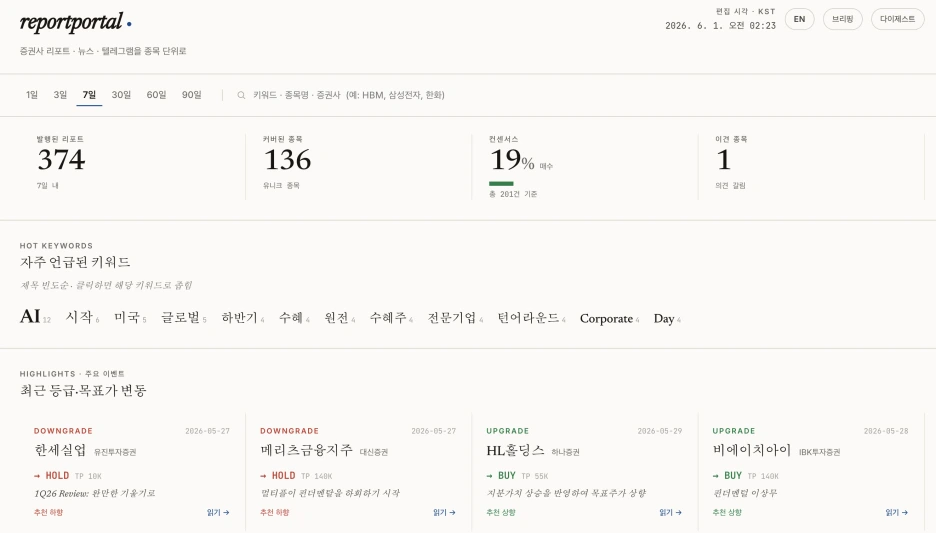The height and width of the screenshot is (533, 936).
Task: Filter by 전문기업 keyword
Action: [x=455, y=318]
